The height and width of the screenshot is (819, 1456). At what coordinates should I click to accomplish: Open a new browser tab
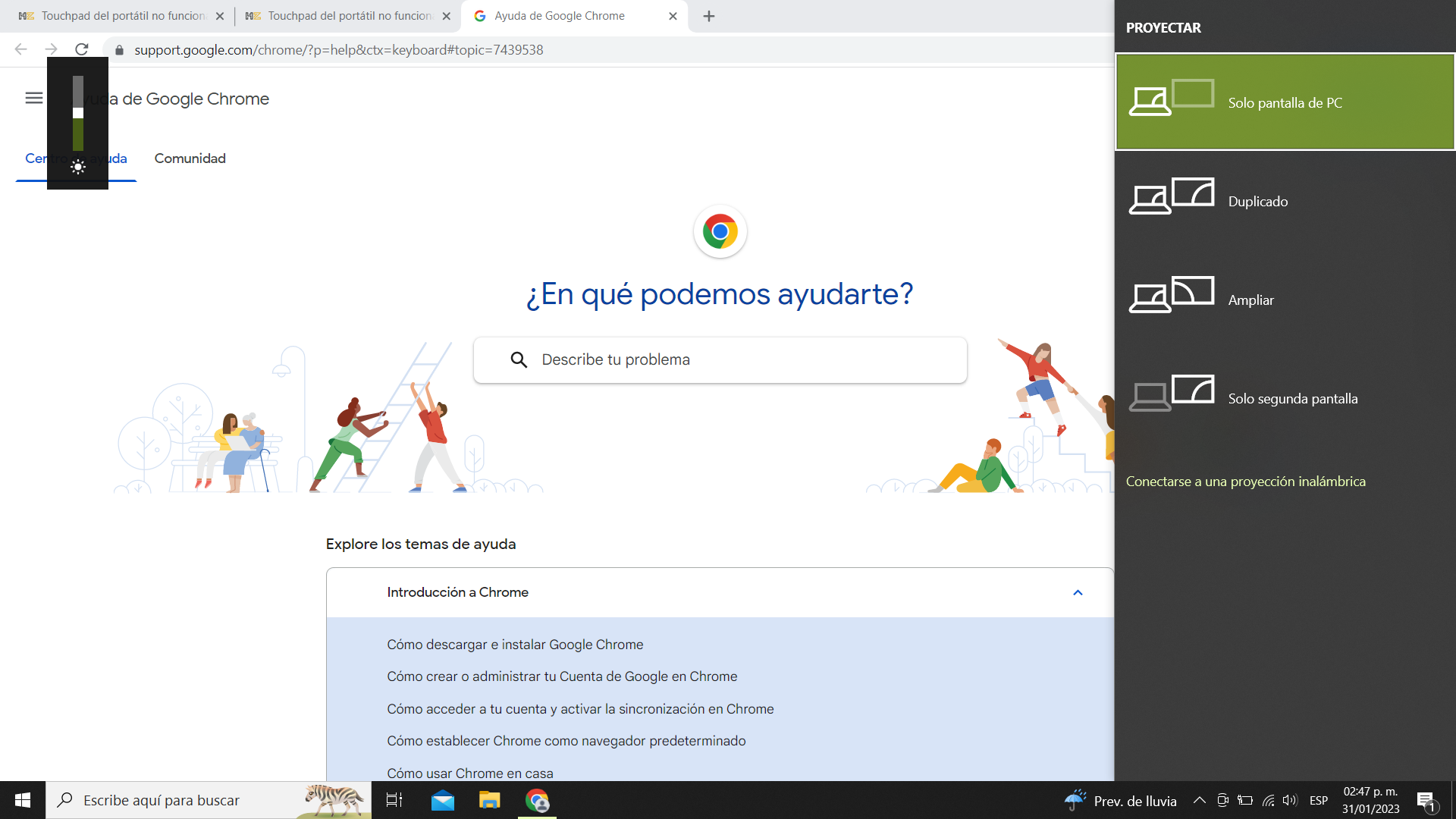[709, 16]
